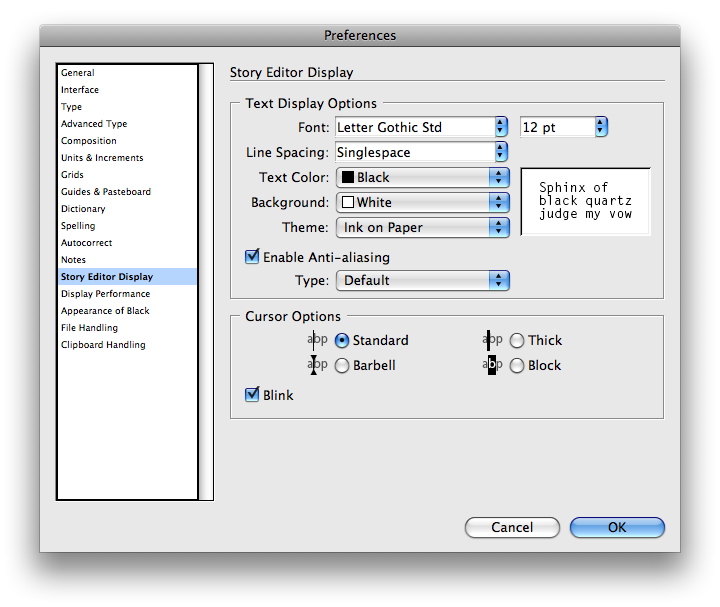The height and width of the screenshot is (607, 720).
Task: Open File Handling preferences
Action: 127,327
